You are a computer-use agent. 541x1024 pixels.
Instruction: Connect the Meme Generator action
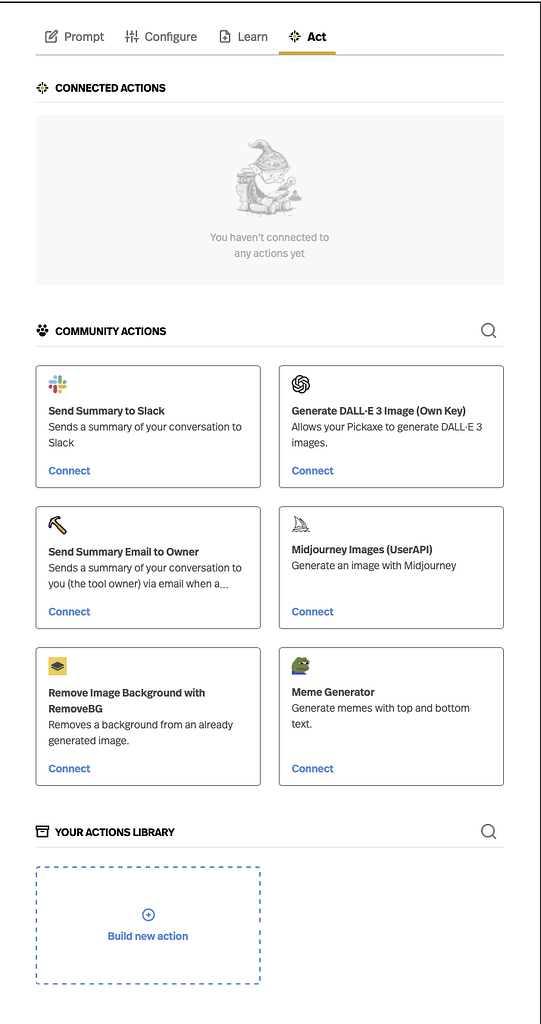pyautogui.click(x=312, y=769)
